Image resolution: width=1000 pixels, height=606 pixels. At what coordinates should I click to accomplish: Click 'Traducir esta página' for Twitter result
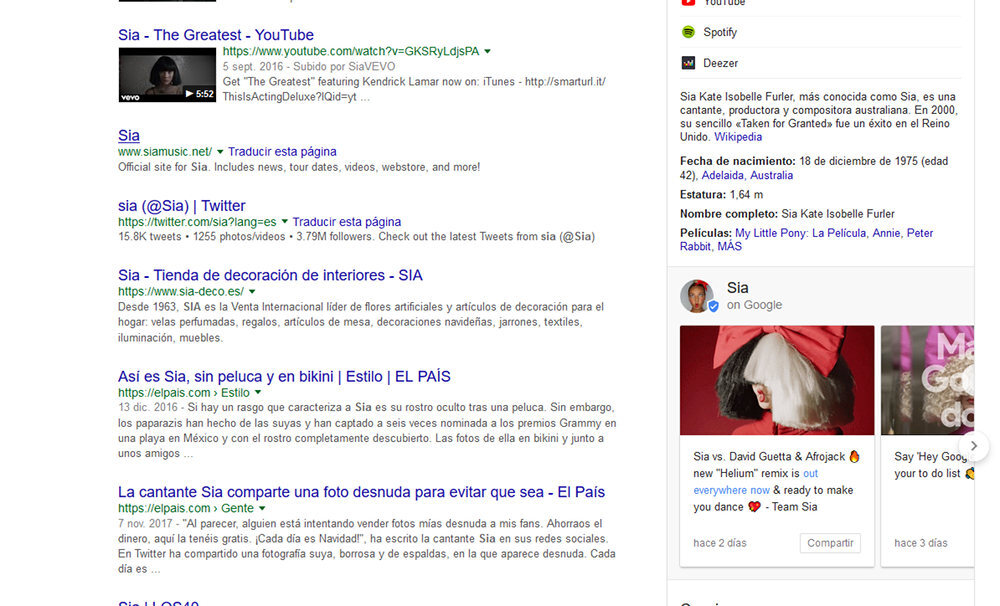pos(347,222)
